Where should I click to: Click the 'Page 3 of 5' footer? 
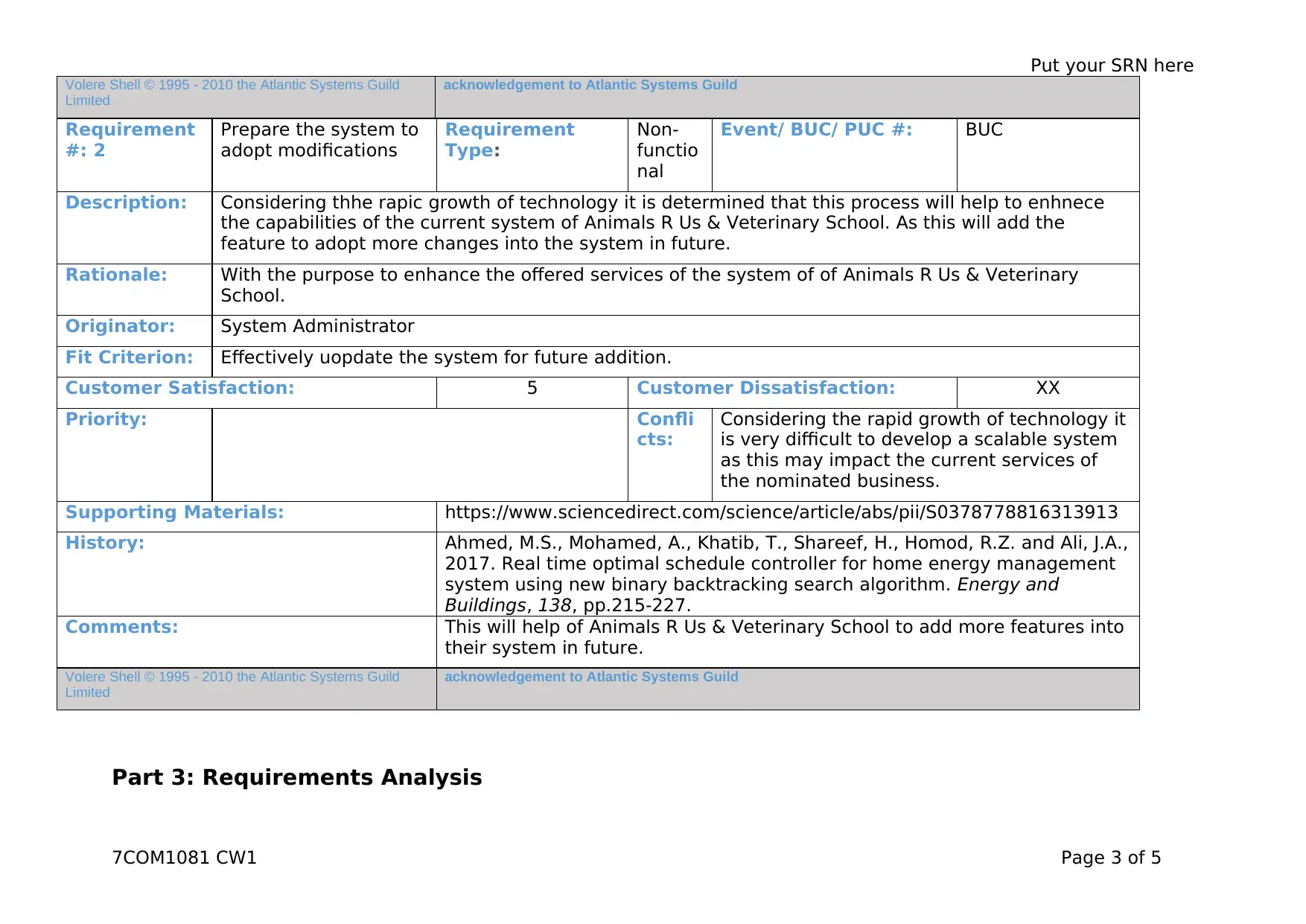[x=1111, y=858]
